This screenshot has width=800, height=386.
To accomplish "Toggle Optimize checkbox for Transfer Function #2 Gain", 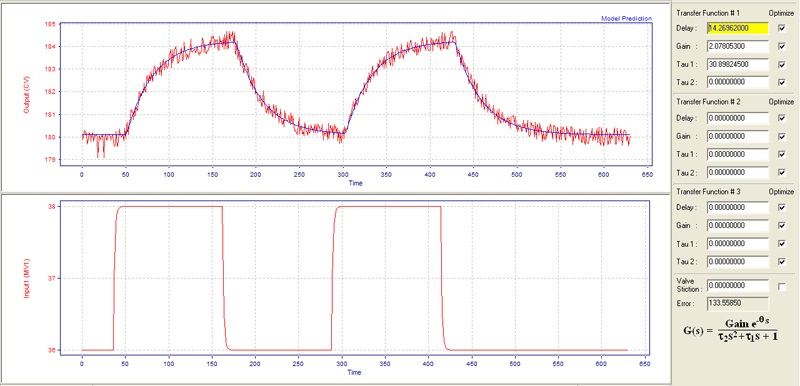I will [x=782, y=136].
